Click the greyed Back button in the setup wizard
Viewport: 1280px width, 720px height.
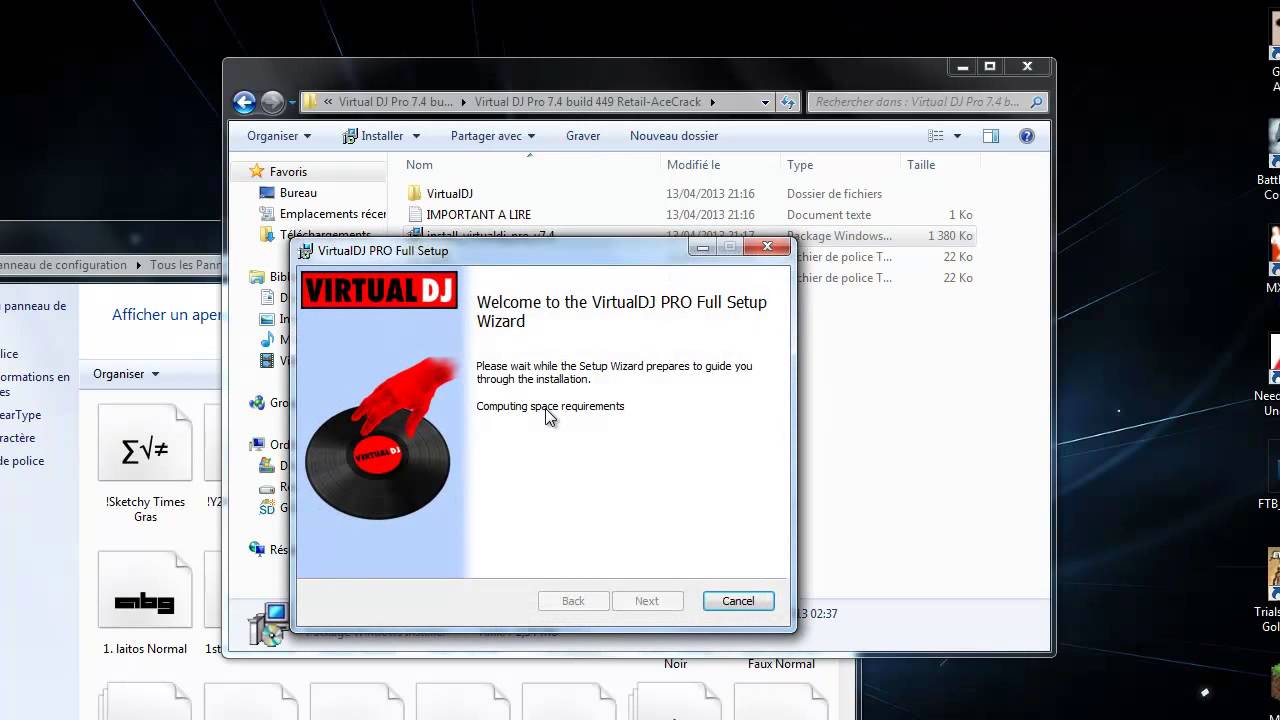click(x=573, y=601)
